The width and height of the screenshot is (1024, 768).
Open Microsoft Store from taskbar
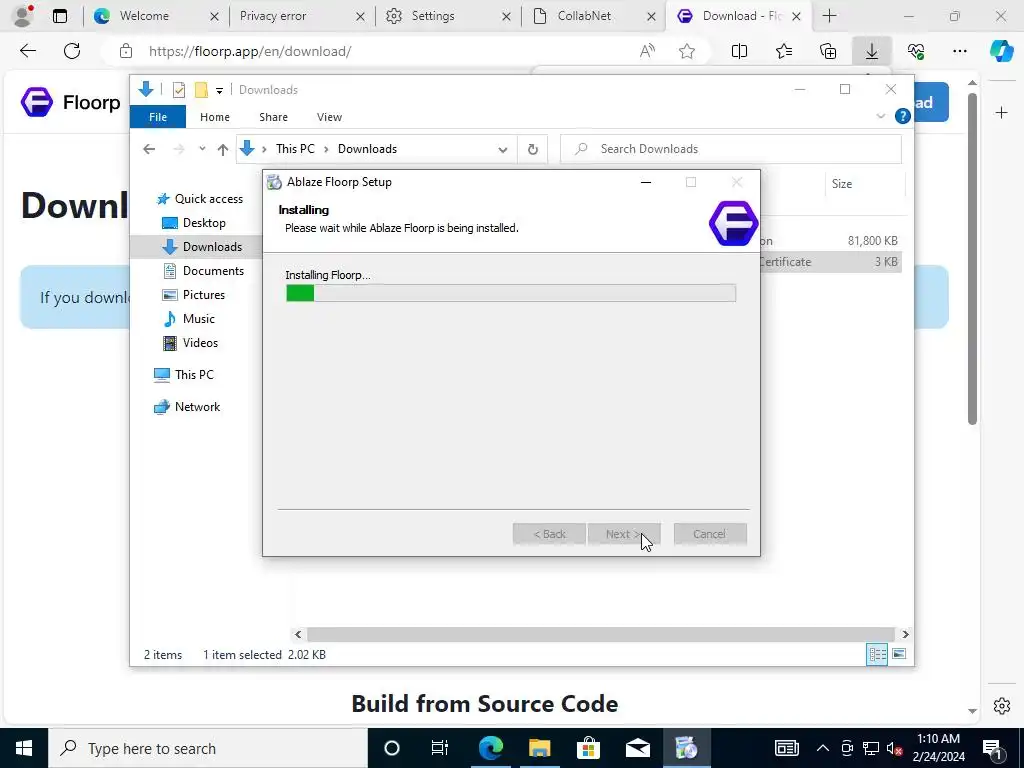[x=588, y=748]
